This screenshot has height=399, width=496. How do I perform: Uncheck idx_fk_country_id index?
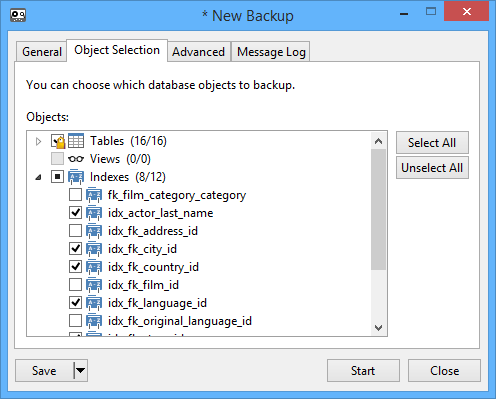coord(75,267)
